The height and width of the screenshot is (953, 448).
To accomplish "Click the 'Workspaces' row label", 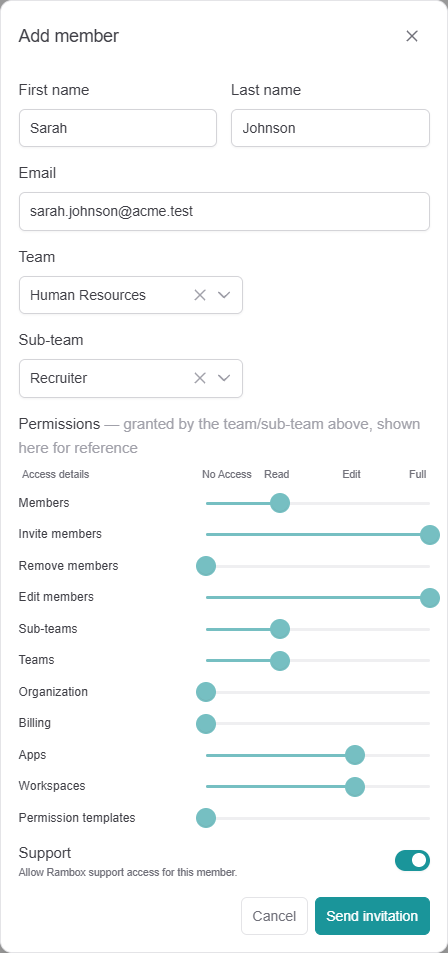I will [52, 786].
